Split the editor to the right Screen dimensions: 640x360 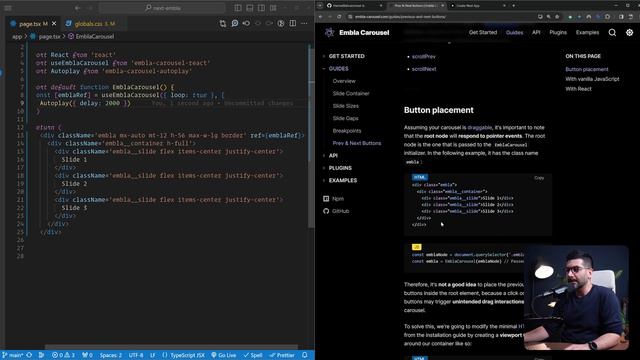click(293, 24)
